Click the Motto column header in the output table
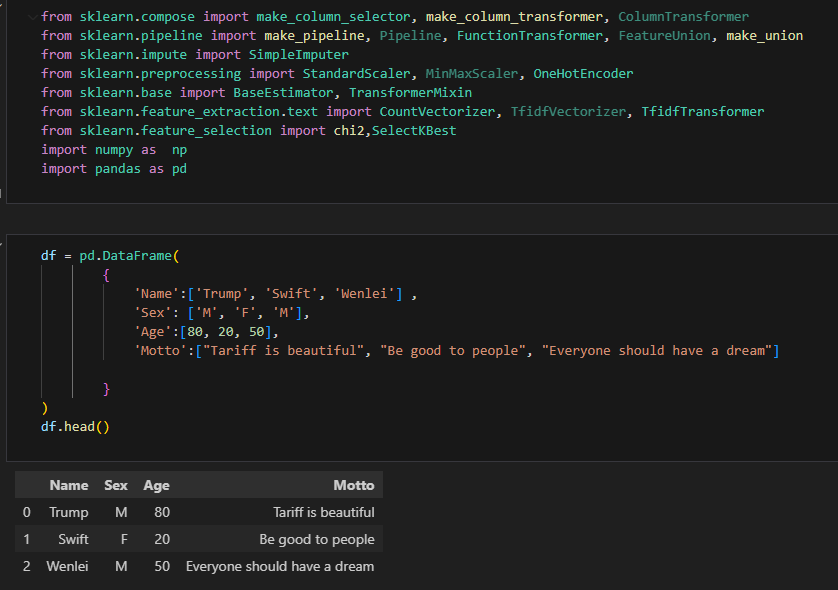 (354, 485)
